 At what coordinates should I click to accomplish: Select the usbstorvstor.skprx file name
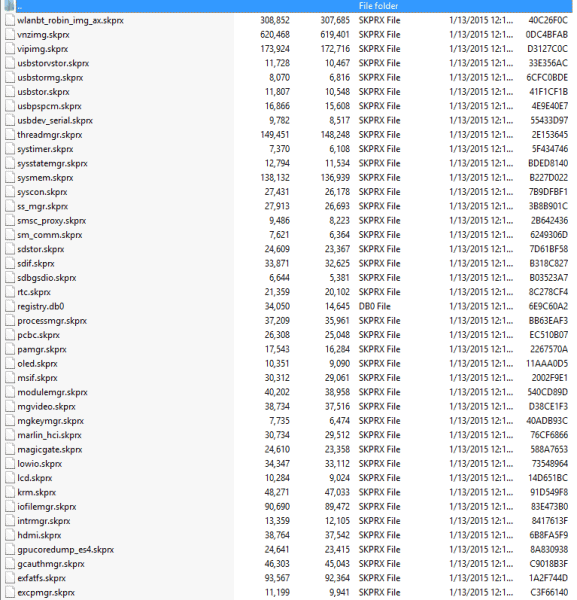53,63
